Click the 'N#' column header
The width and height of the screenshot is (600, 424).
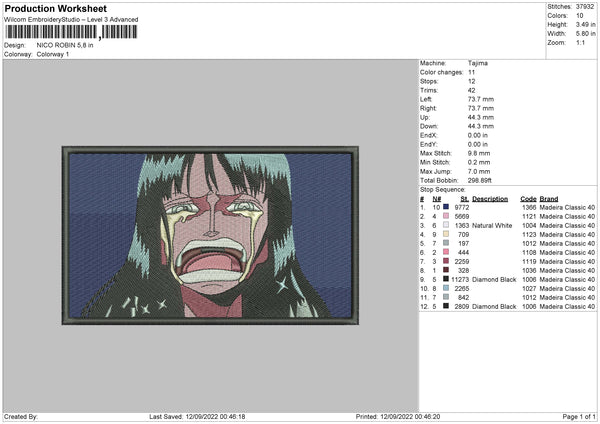pyautogui.click(x=437, y=199)
